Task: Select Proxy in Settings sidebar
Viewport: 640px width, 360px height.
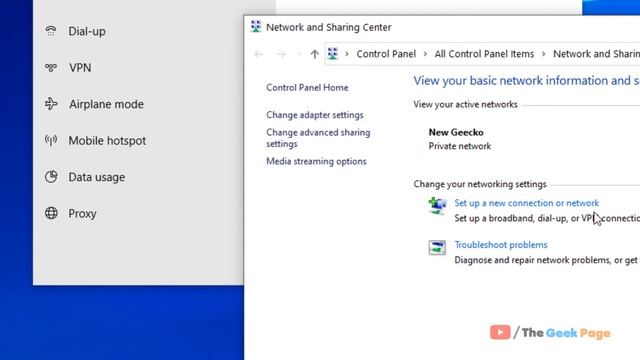Action: click(82, 213)
